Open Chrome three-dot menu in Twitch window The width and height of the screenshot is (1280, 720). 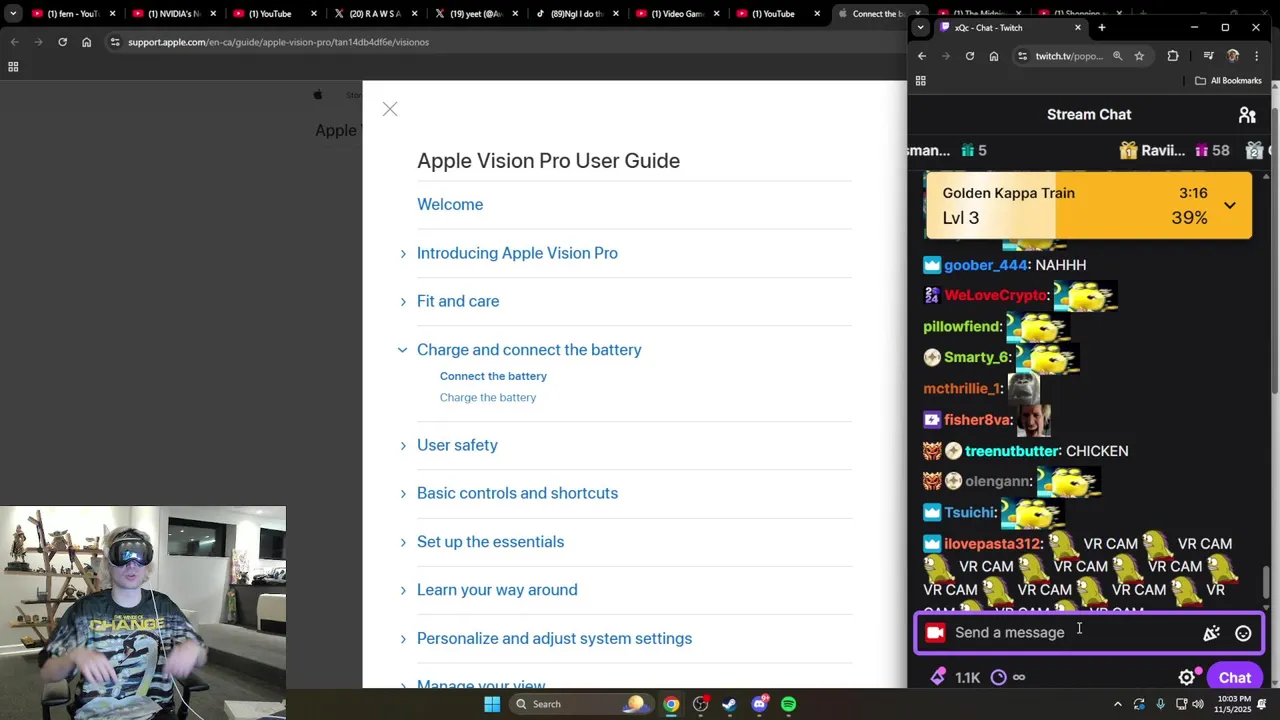point(1257,56)
